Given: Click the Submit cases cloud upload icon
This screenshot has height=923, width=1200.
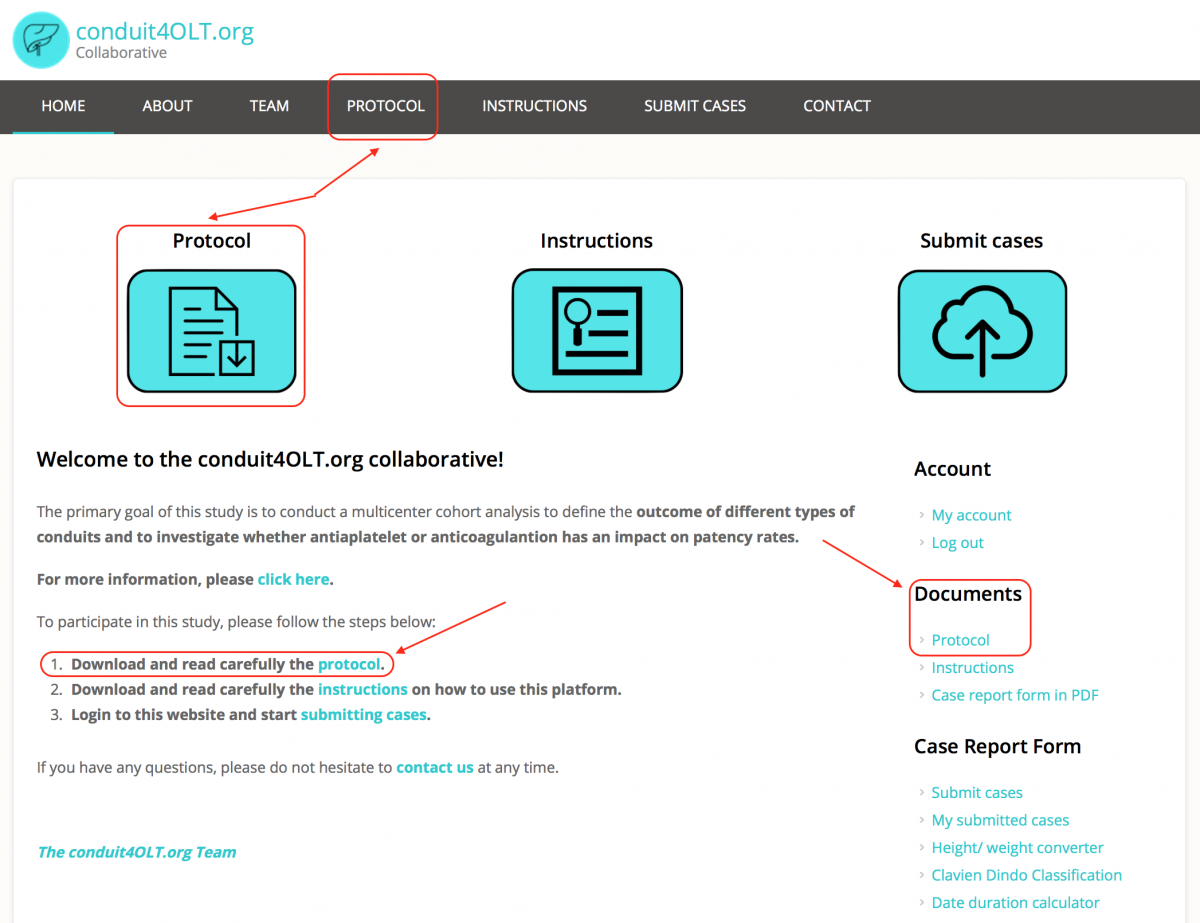Looking at the screenshot, I should pos(981,331).
